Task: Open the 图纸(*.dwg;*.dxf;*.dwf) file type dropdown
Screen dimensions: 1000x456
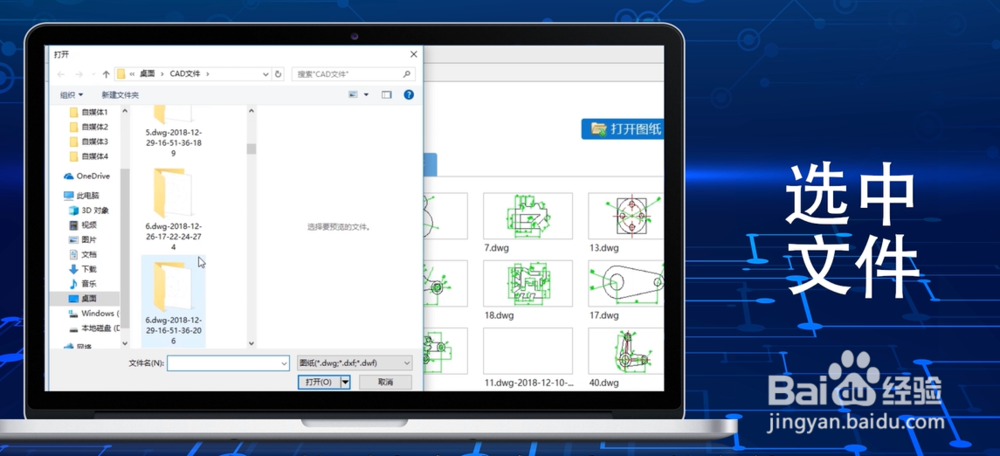Action: tap(355, 363)
